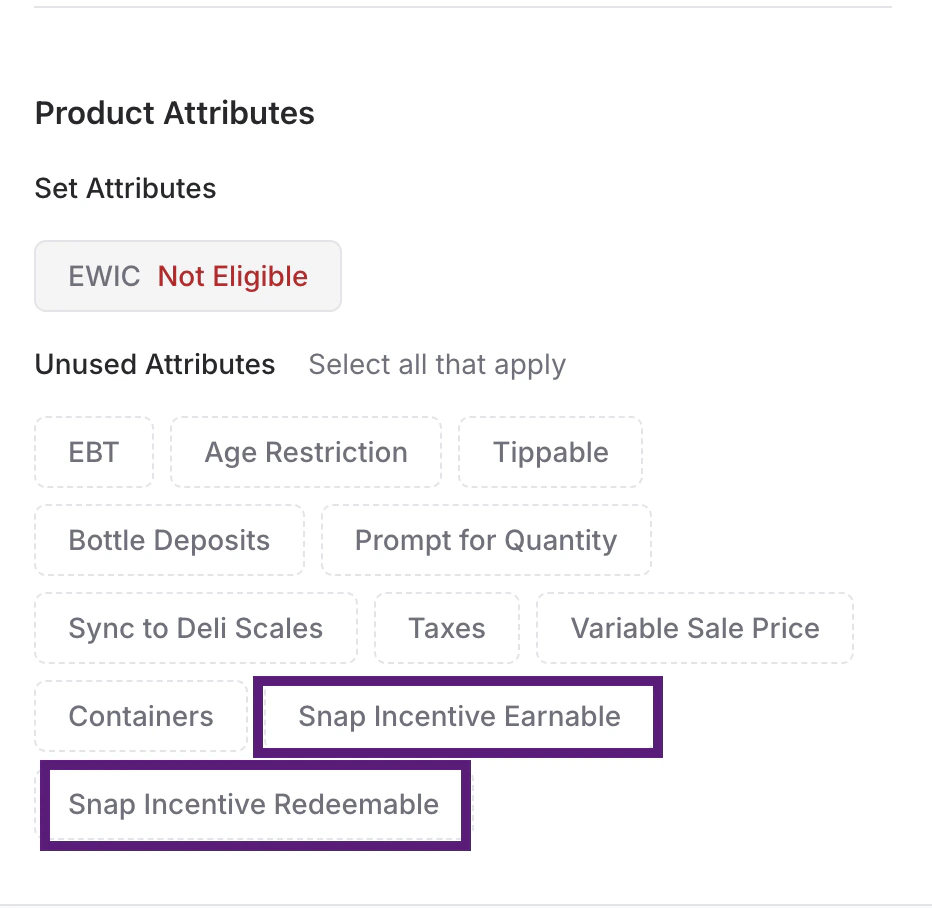Add the Bottle Deposits attribute
This screenshot has height=908, width=932.
pyautogui.click(x=169, y=540)
